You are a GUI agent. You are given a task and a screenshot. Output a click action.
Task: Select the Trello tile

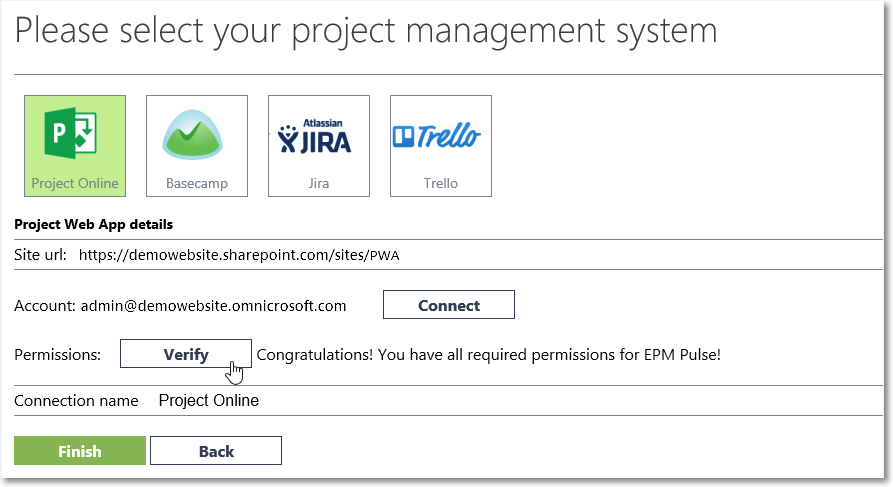click(x=441, y=146)
